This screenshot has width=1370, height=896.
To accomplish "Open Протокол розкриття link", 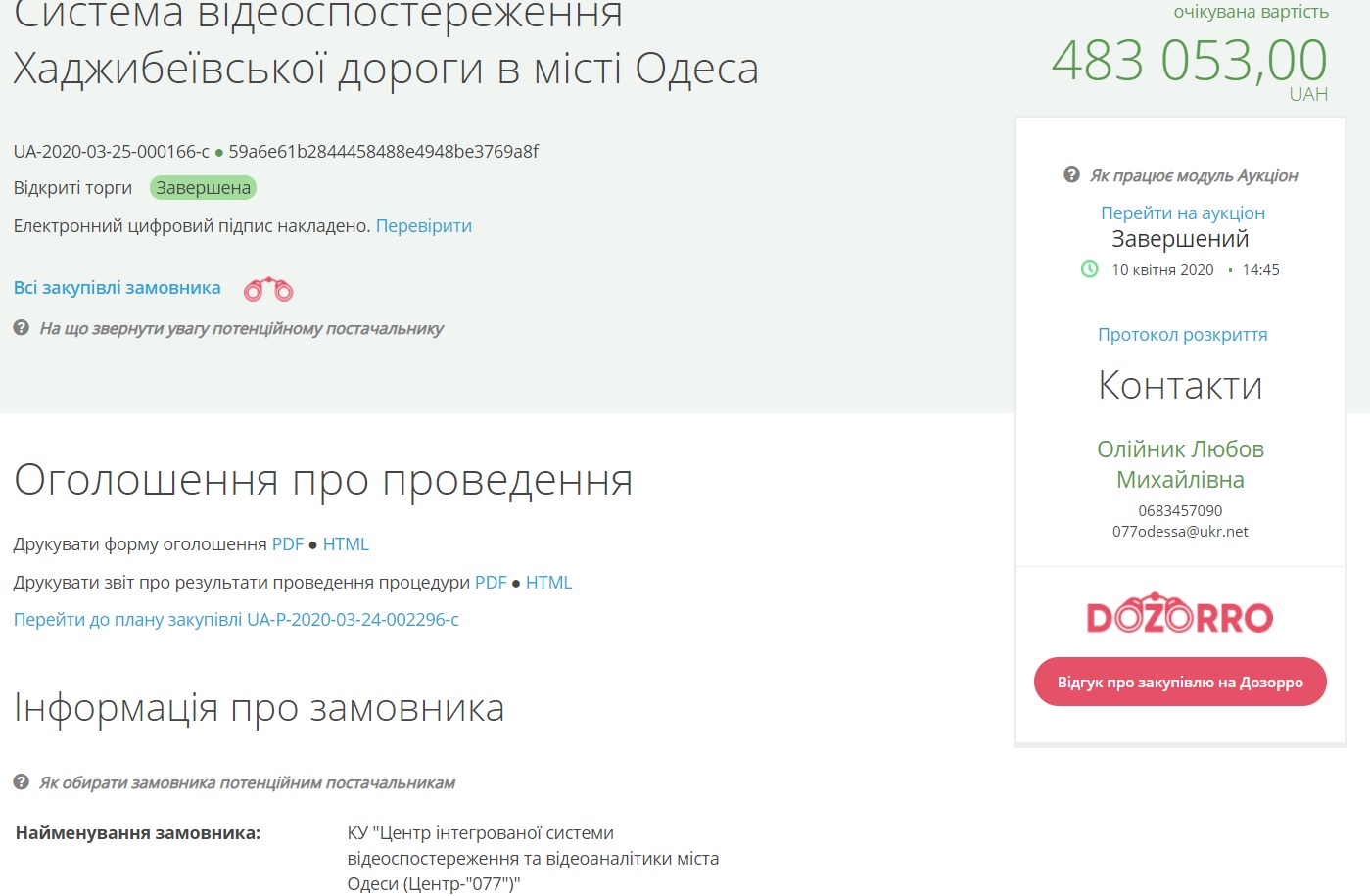I will click(x=1182, y=335).
